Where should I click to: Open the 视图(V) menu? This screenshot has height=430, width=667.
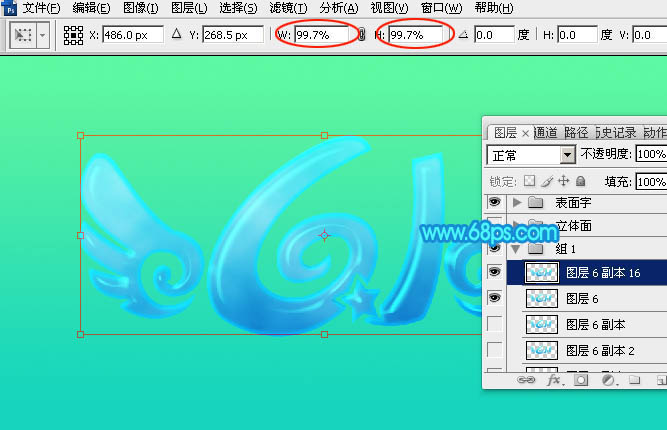(389, 8)
